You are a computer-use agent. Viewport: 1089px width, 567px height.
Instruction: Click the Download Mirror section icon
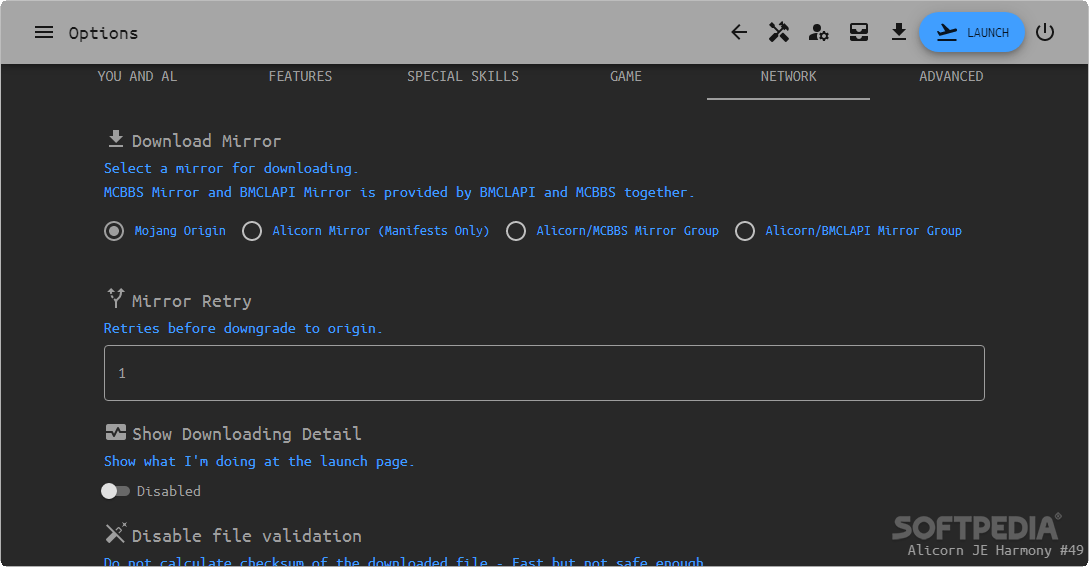(116, 139)
